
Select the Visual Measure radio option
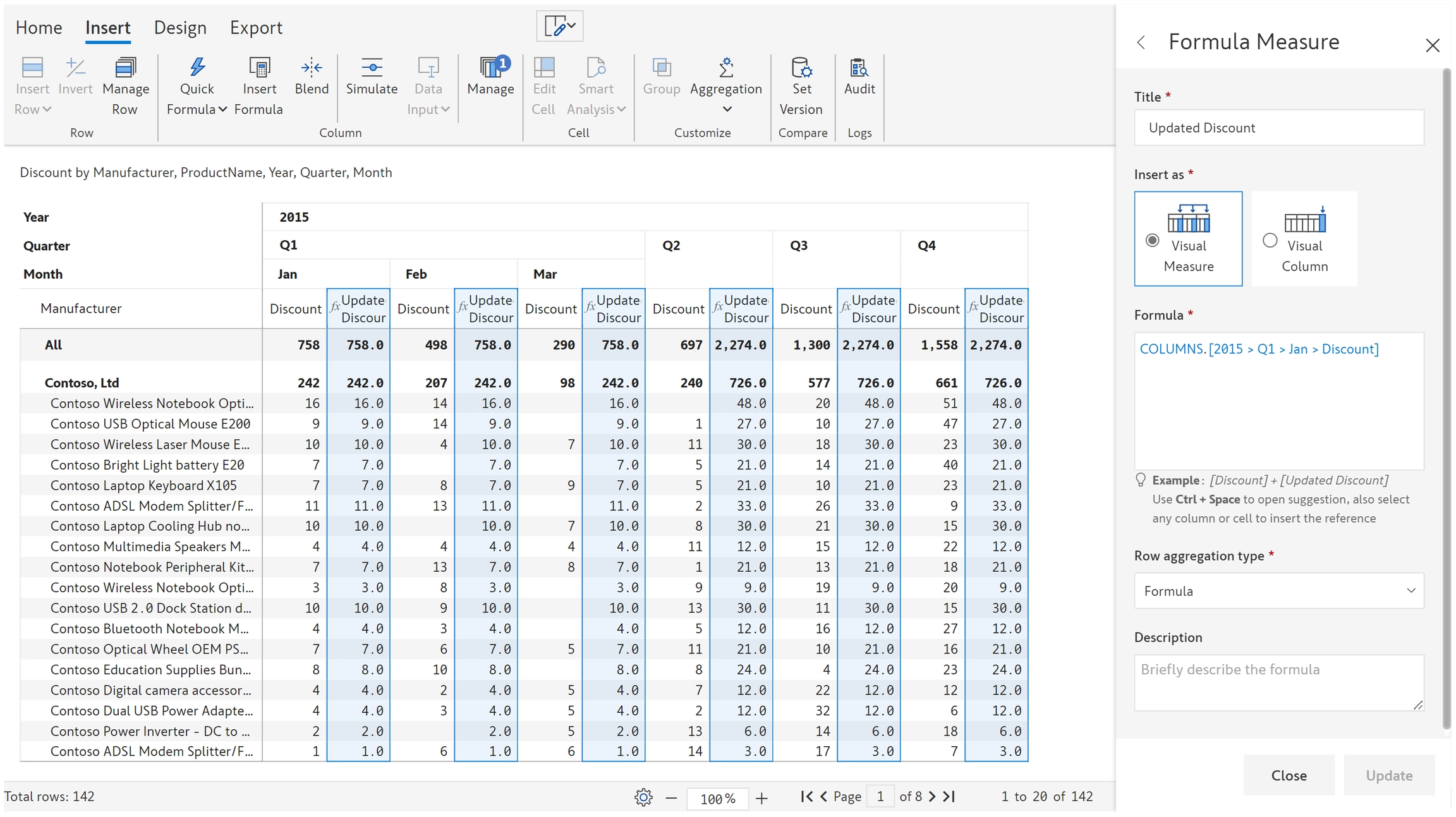[1152, 240]
